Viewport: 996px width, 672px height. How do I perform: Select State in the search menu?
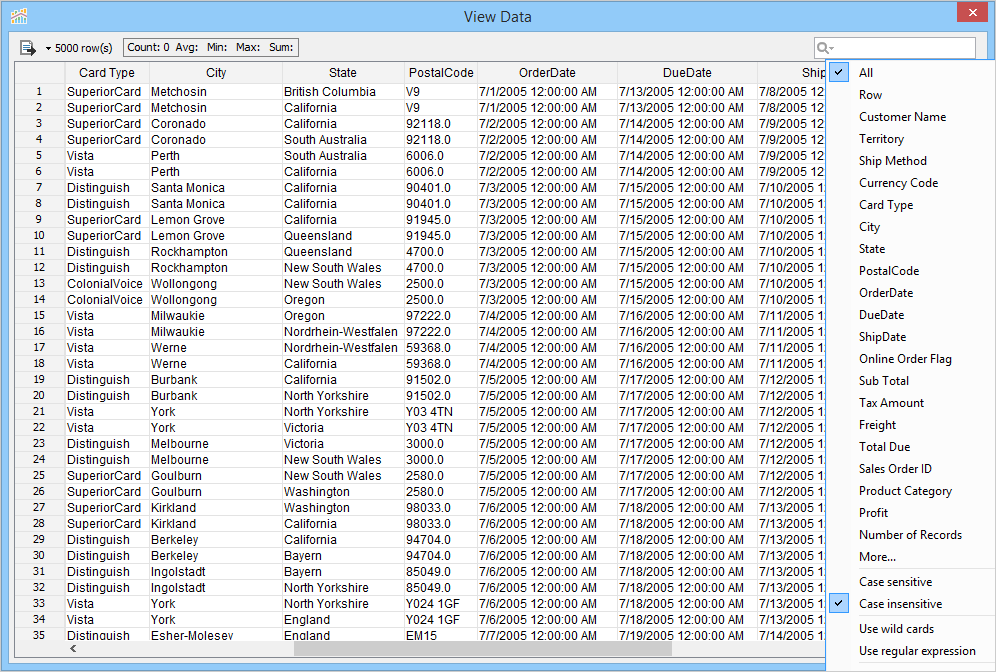point(910,249)
